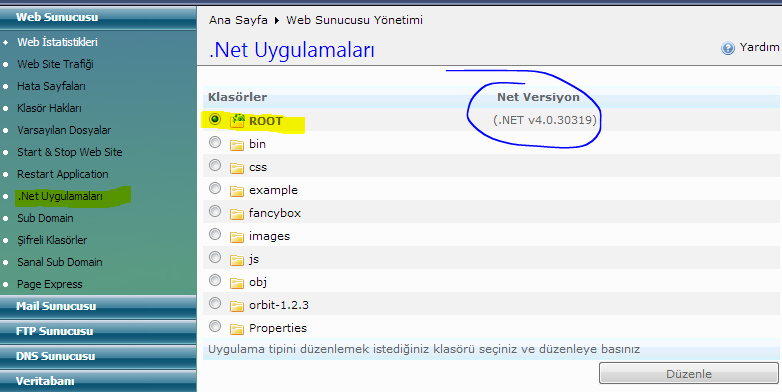The width and height of the screenshot is (782, 392).
Task: Click the bin folder icon
Action: (x=236, y=145)
